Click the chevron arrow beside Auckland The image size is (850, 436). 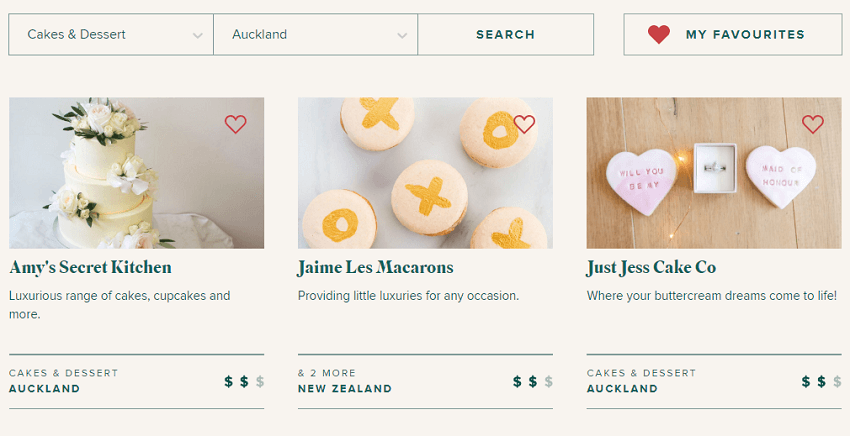tap(402, 36)
